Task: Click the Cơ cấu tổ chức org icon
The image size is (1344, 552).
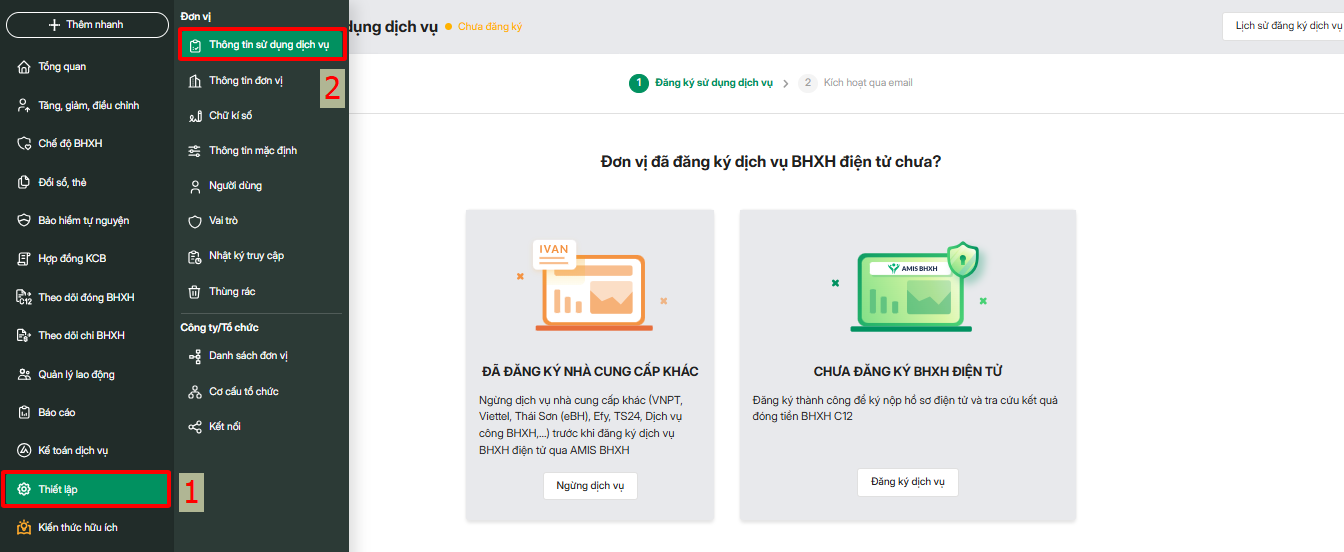Action: coord(195,392)
